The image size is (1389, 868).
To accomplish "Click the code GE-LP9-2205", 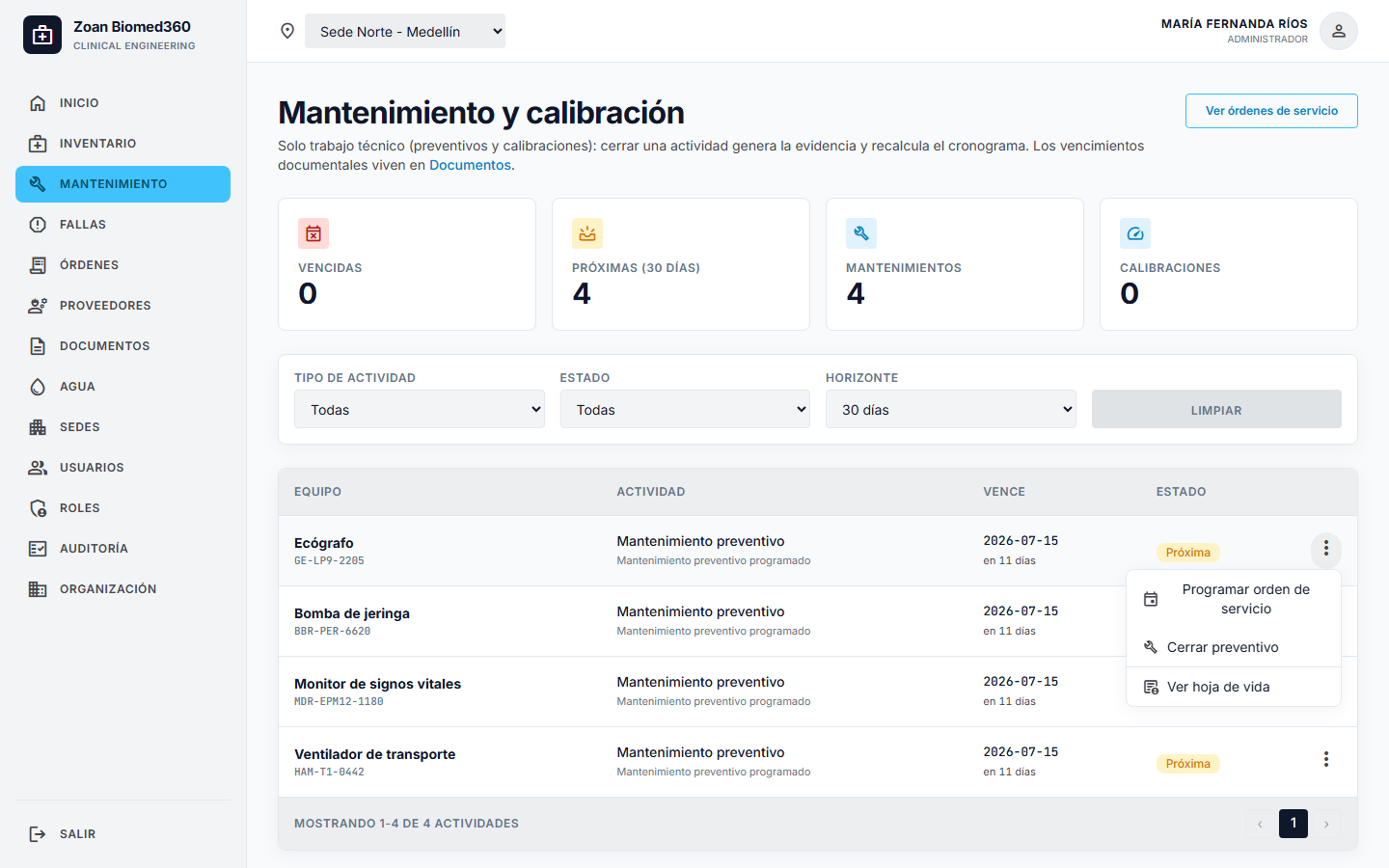I will (329, 560).
